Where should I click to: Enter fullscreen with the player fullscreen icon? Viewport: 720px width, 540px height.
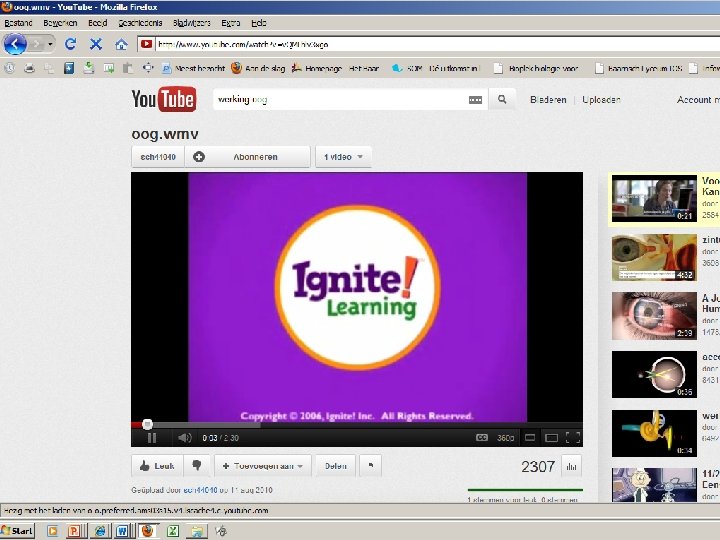pyautogui.click(x=573, y=438)
